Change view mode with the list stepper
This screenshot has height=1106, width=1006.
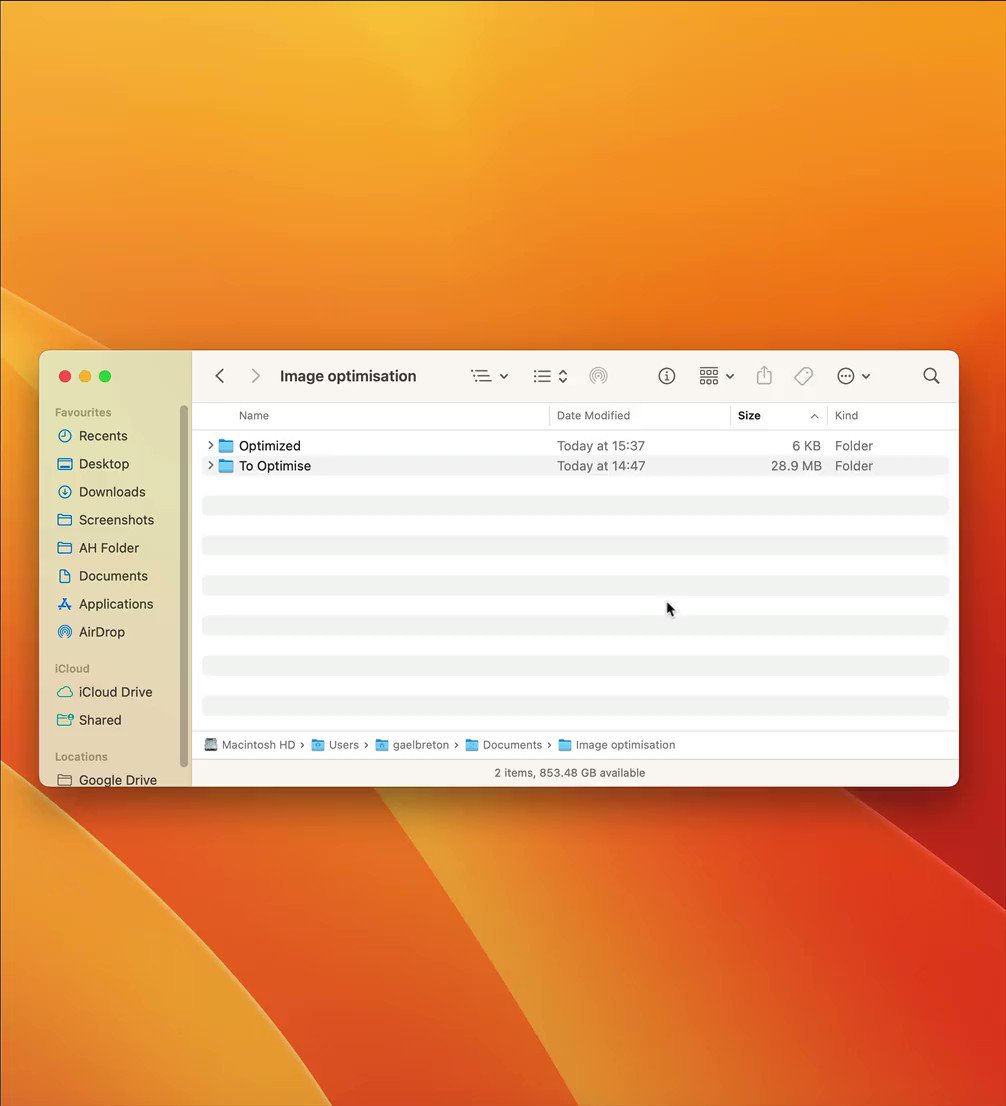[x=550, y=376]
